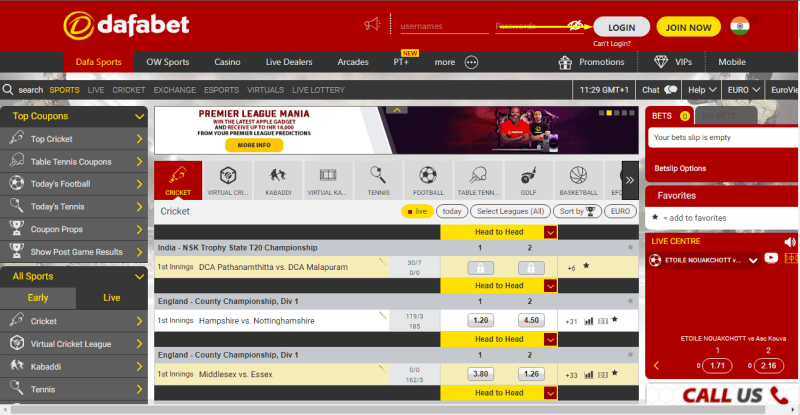The image size is (800, 415).
Task: Collapse the Top Coupons panel
Action: click(x=139, y=116)
